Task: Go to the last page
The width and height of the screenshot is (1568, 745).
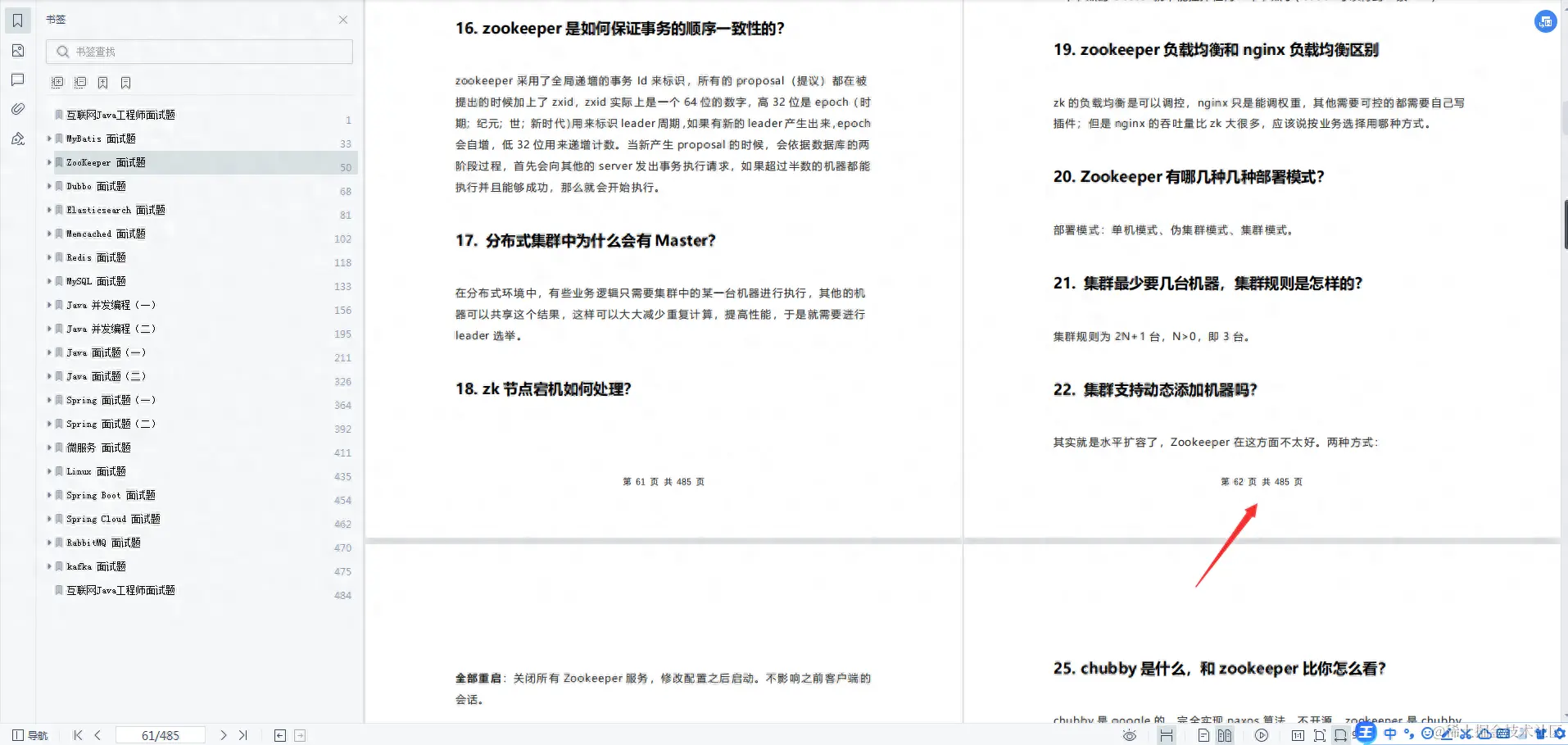Action: (242, 735)
